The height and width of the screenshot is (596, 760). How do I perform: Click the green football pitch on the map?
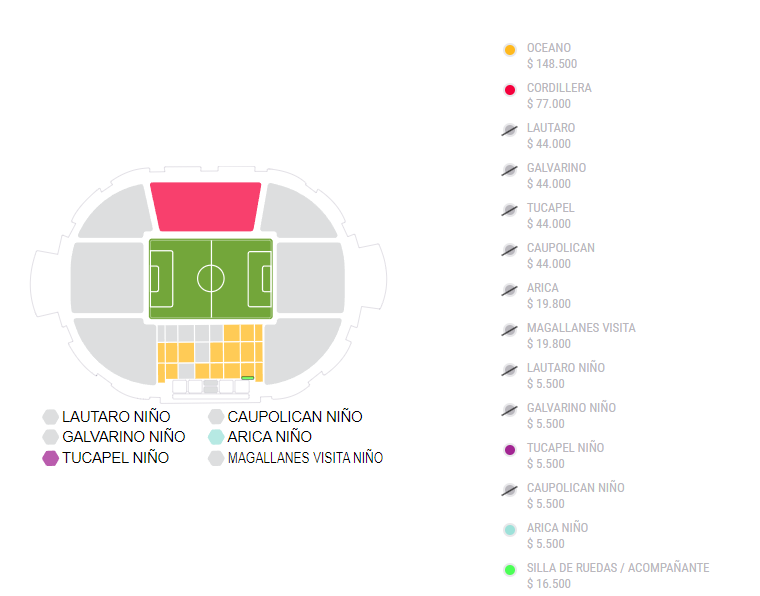[211, 278]
